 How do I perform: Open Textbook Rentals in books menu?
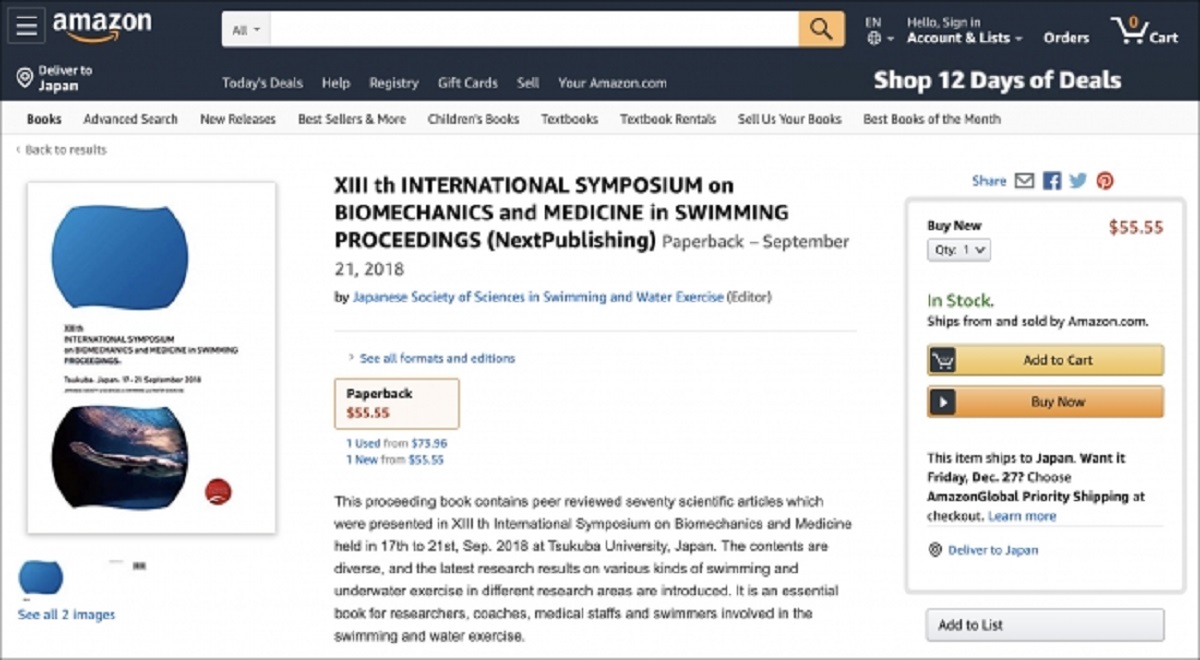click(x=668, y=119)
